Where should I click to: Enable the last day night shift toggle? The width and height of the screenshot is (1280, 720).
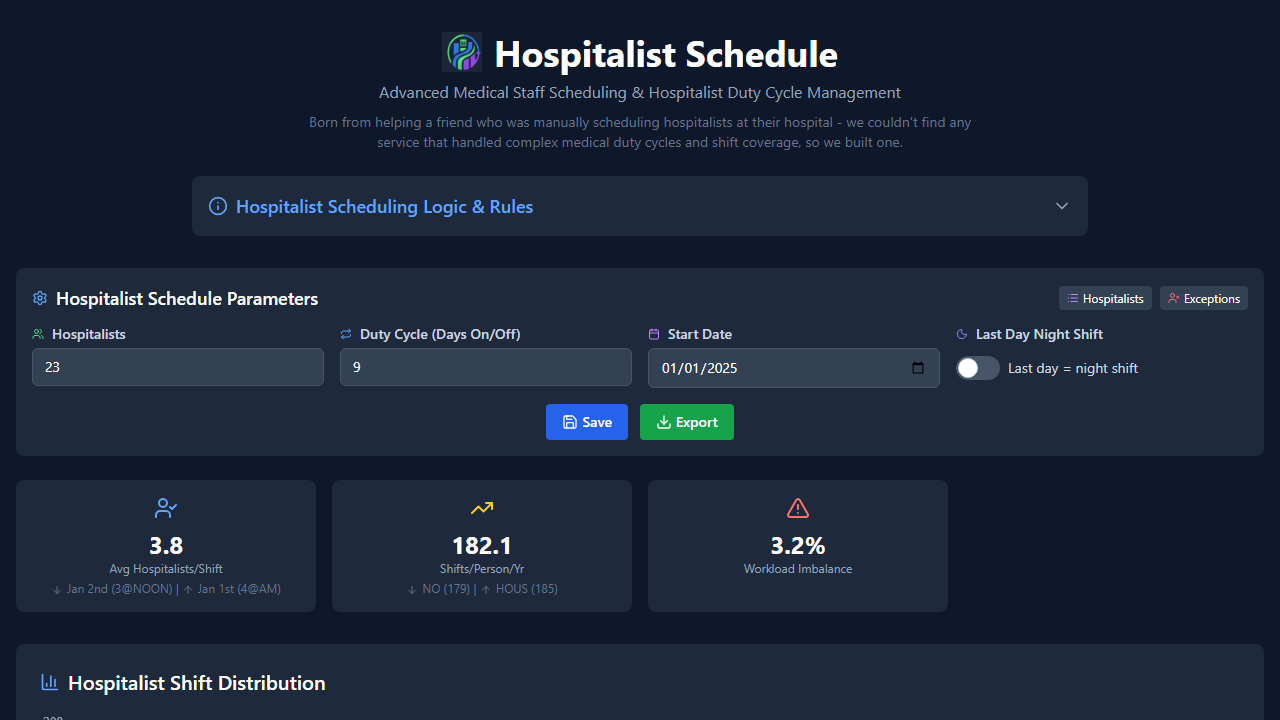tap(978, 368)
